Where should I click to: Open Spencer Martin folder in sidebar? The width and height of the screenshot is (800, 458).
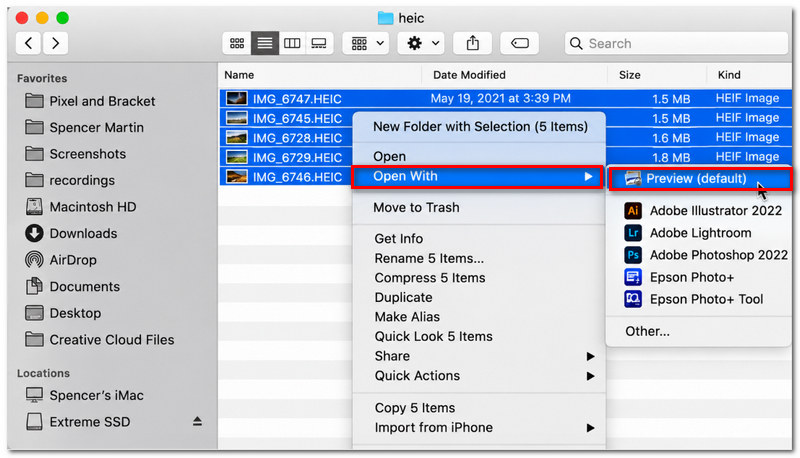[x=84, y=128]
